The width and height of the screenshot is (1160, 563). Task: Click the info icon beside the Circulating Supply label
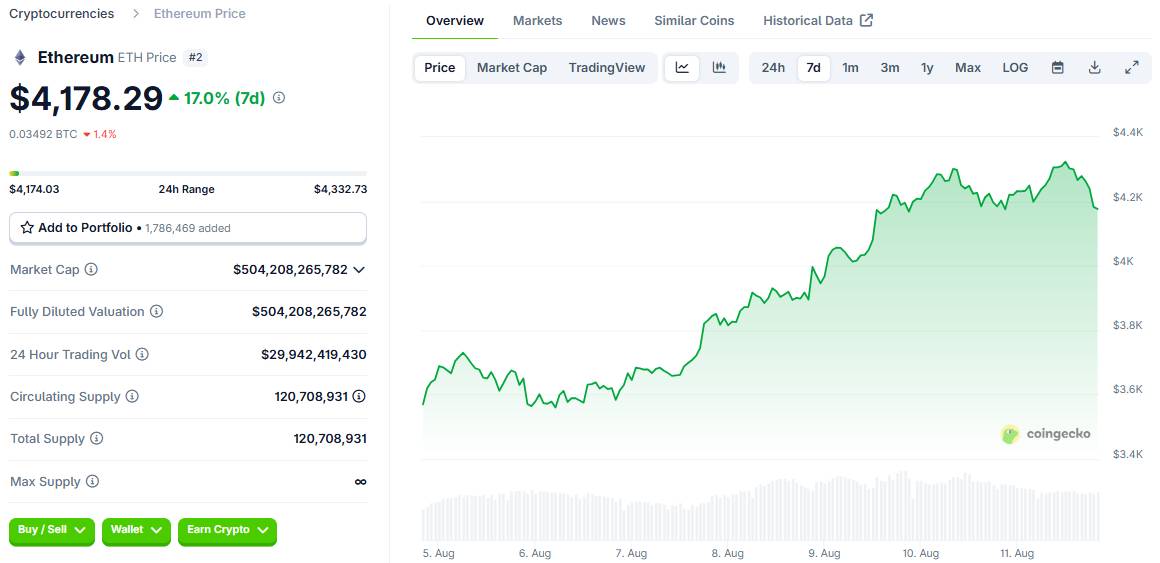pyautogui.click(x=132, y=397)
